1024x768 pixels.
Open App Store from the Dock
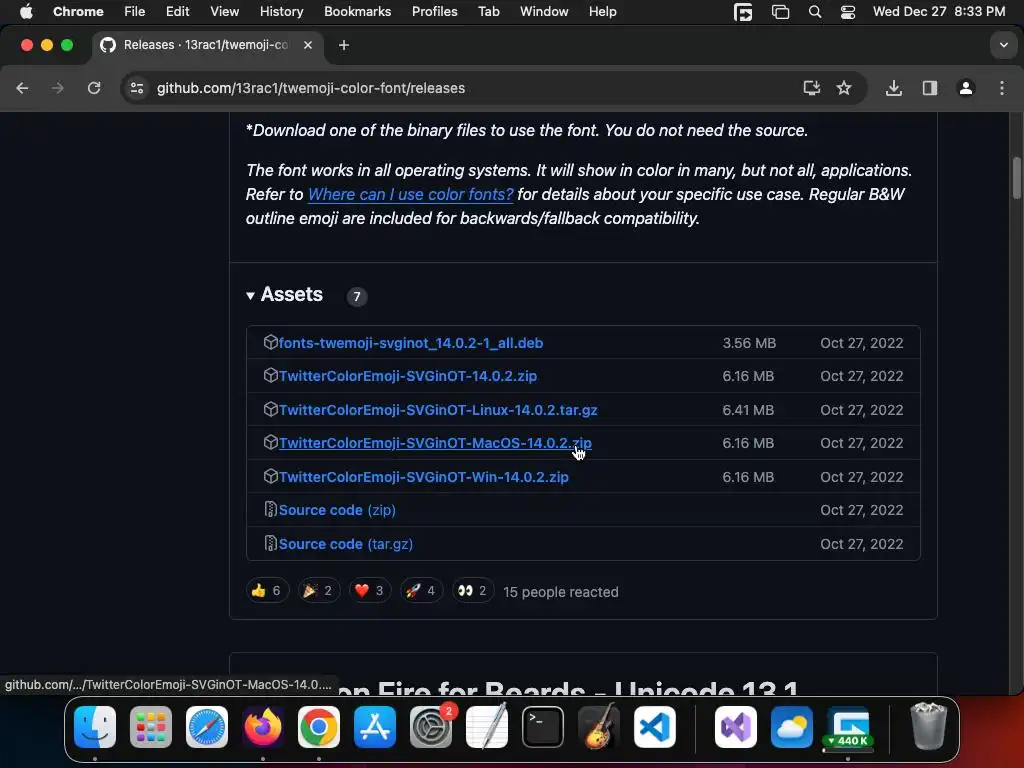click(375, 727)
